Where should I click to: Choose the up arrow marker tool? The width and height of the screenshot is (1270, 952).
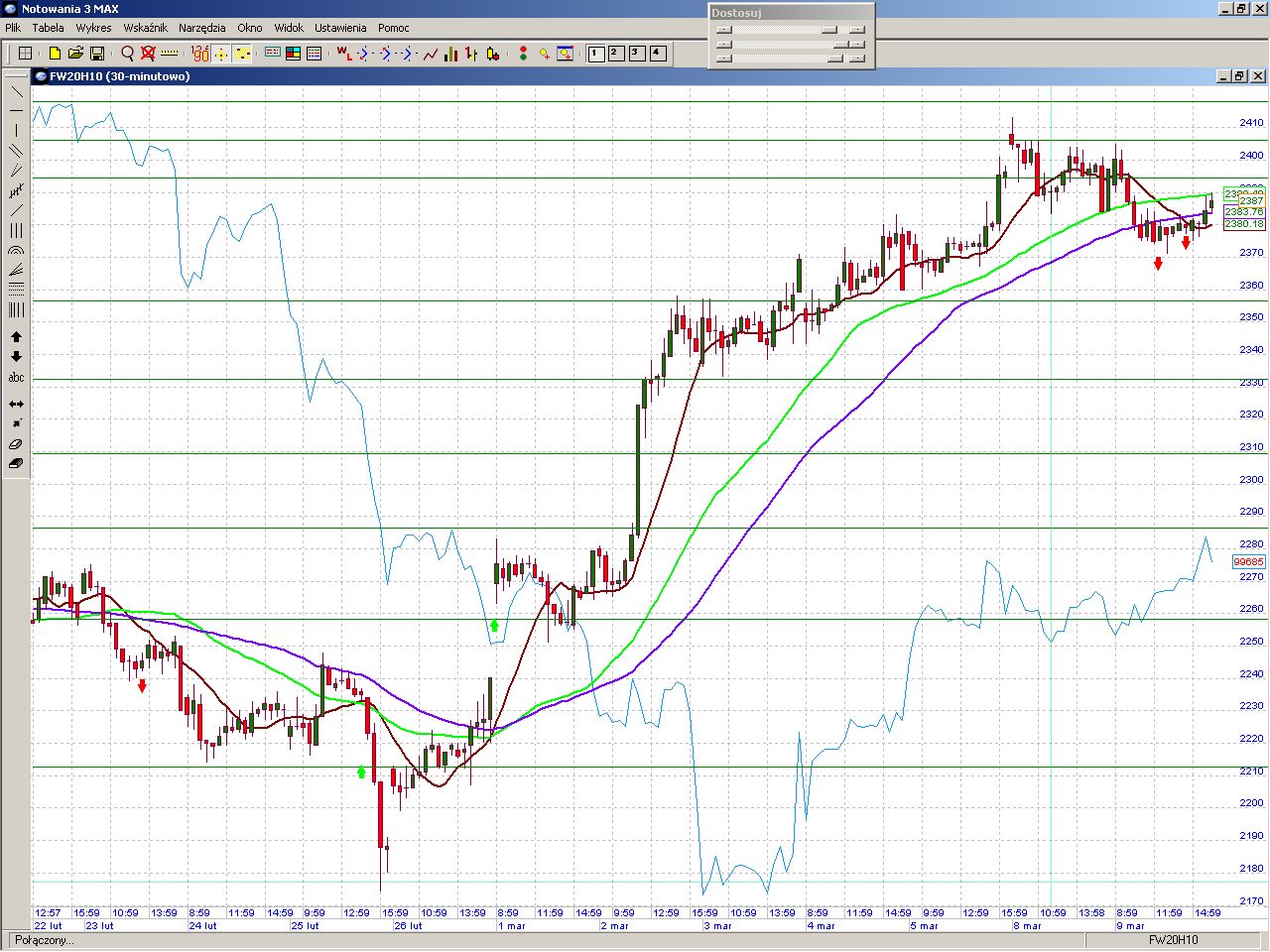pyautogui.click(x=17, y=337)
